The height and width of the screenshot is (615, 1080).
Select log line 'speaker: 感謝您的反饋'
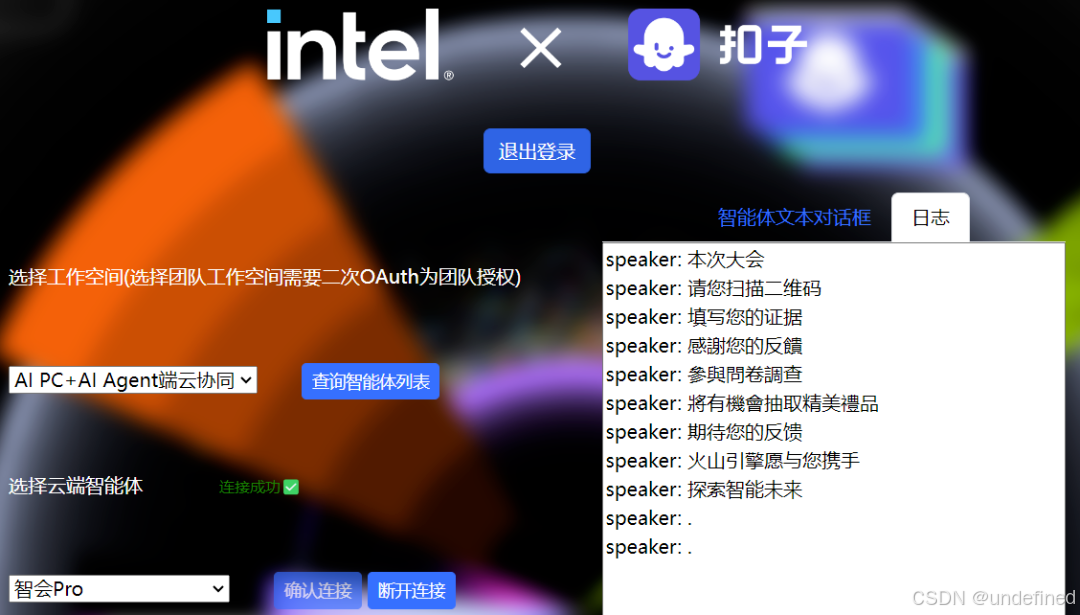[x=704, y=346]
